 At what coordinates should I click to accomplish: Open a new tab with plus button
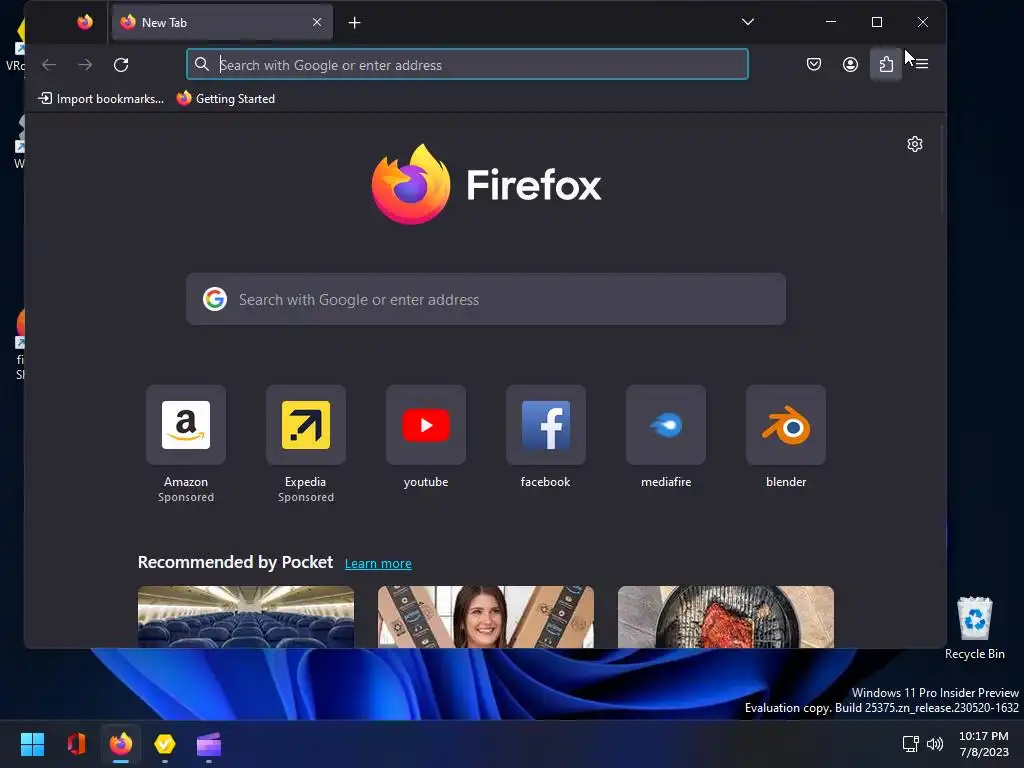[355, 23]
